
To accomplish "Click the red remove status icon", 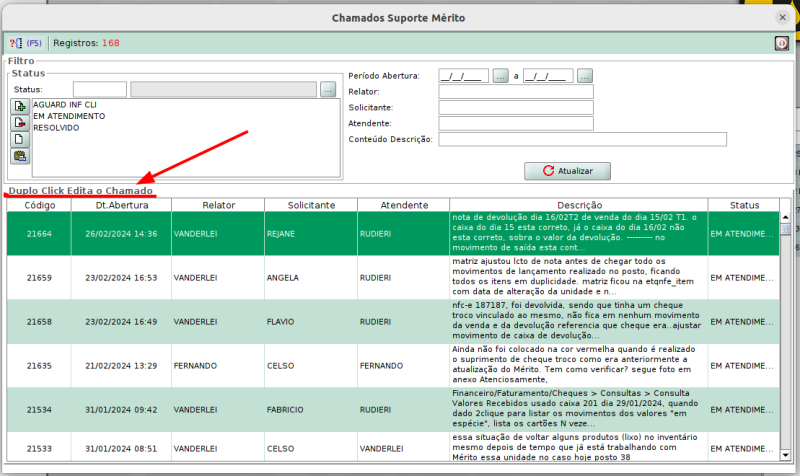I will (x=20, y=123).
